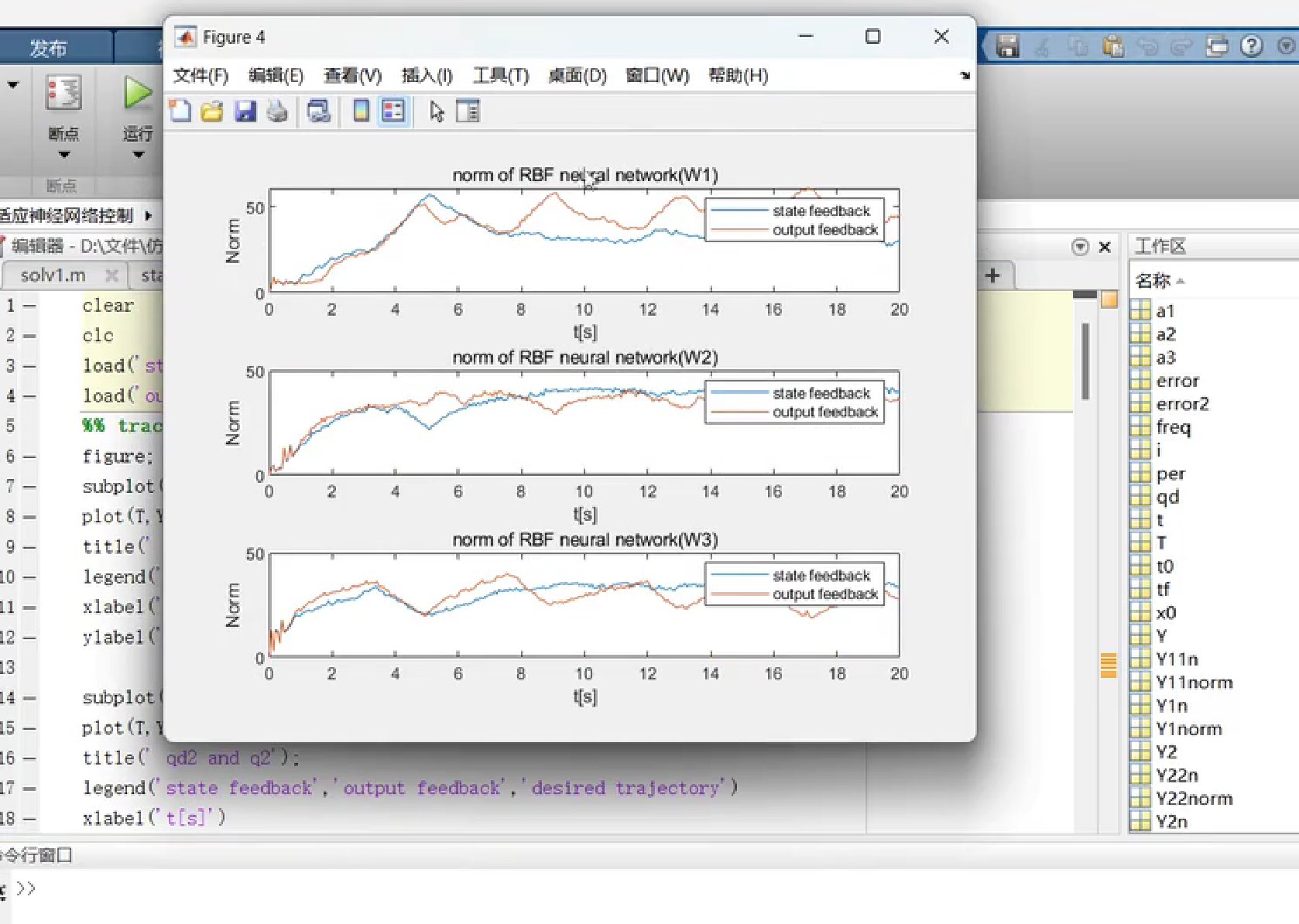Sort workspace by Name column header
Viewport: 1299px width, 924px height.
click(1153, 280)
